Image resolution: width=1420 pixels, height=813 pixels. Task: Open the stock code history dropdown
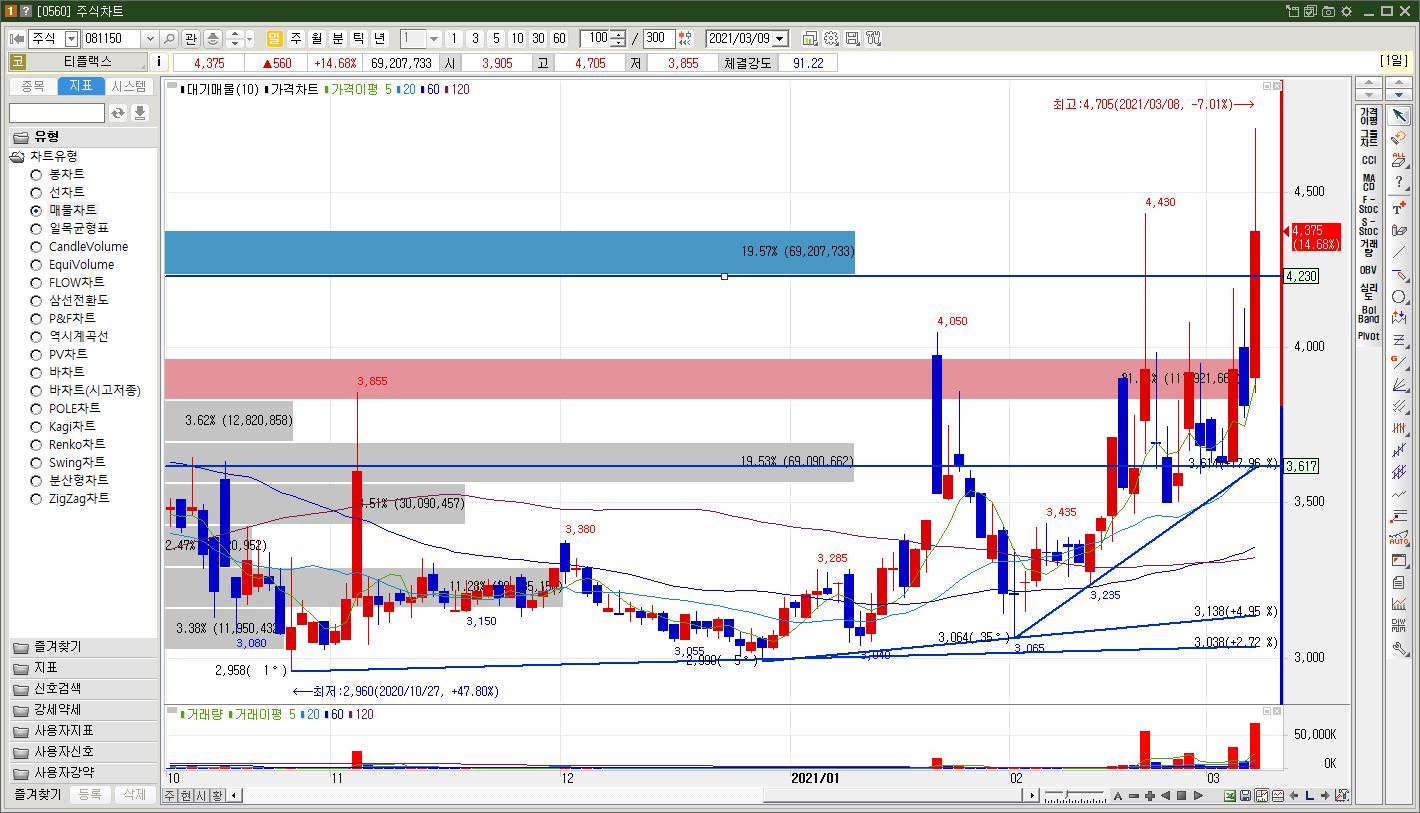pyautogui.click(x=150, y=38)
